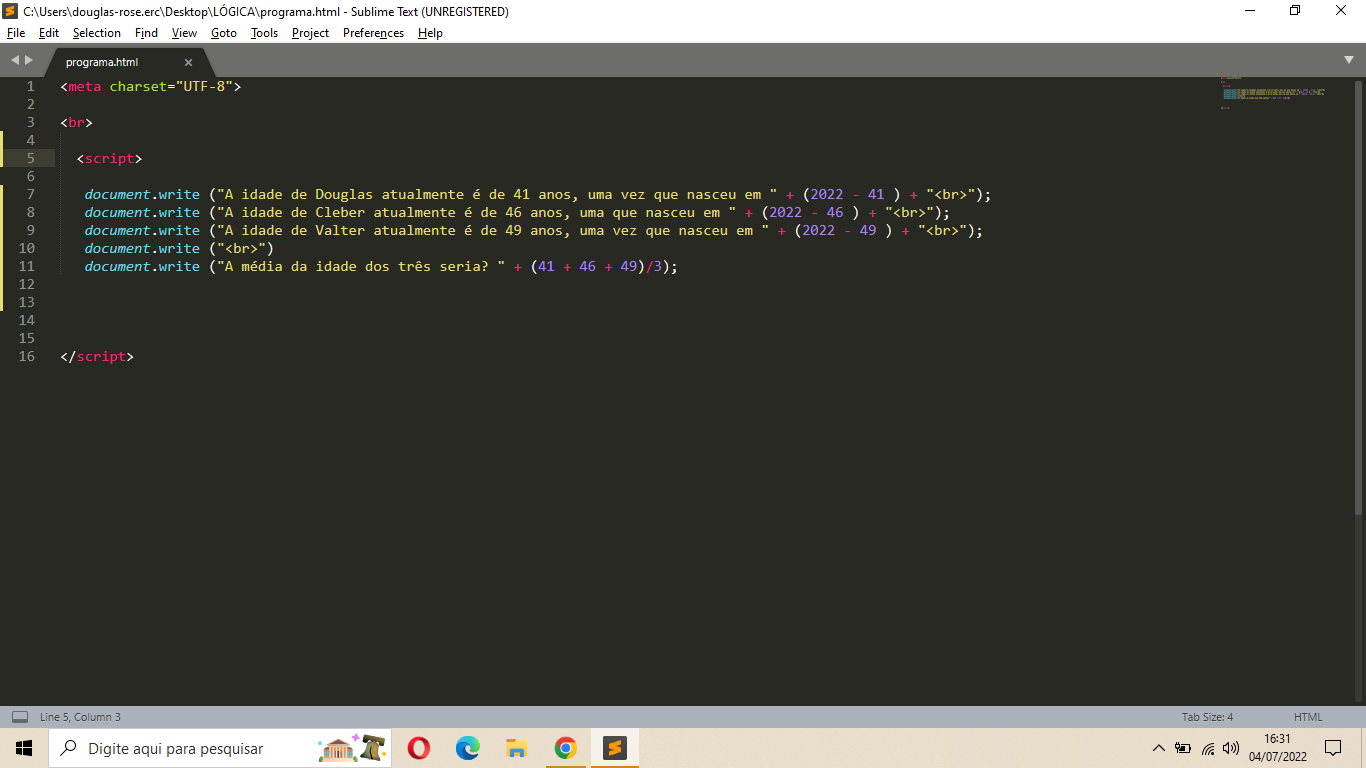Screen dimensions: 1366x768
Task: Click Line 5, Column 3 status text
Action: click(80, 717)
